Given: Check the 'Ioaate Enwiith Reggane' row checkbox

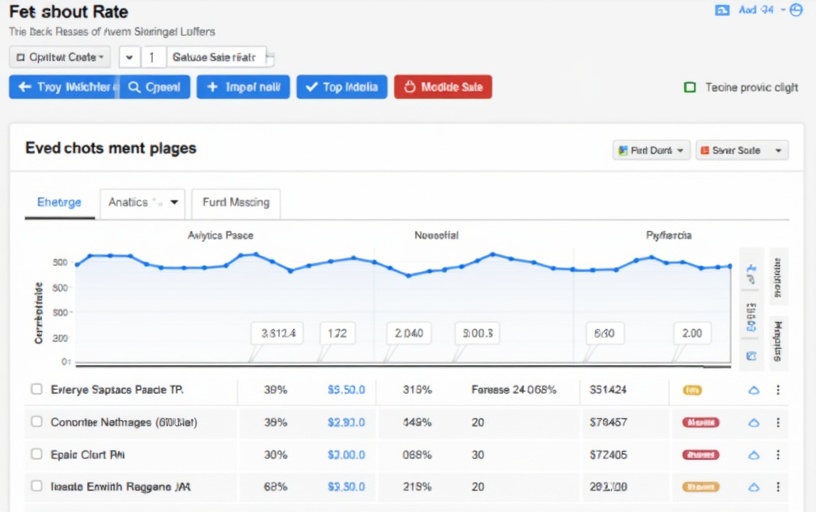Looking at the screenshot, I should [x=36, y=486].
